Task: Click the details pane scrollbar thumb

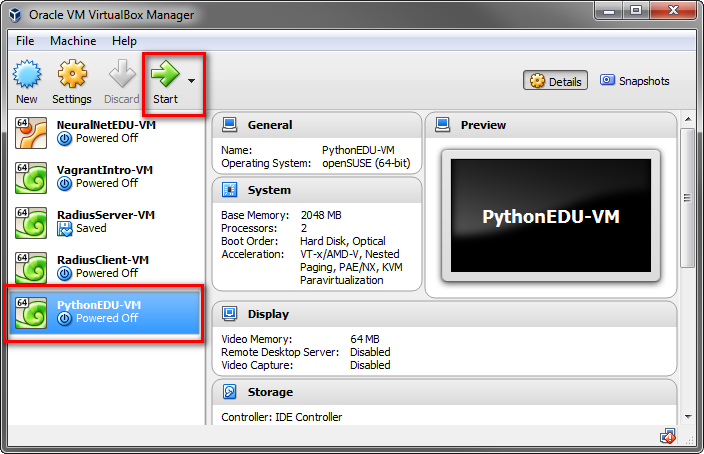Action: point(687,198)
